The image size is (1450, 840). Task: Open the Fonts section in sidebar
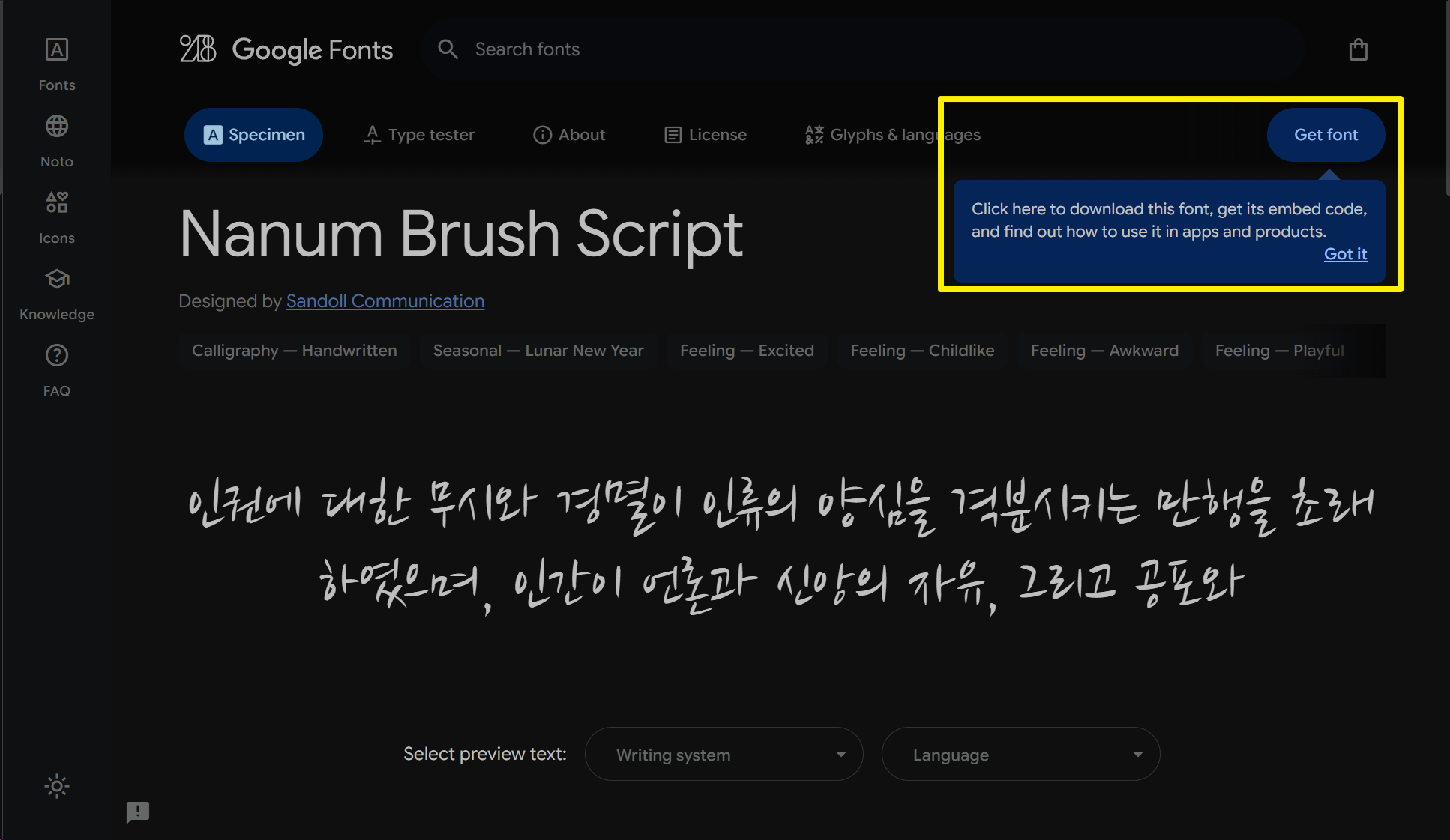tap(57, 64)
